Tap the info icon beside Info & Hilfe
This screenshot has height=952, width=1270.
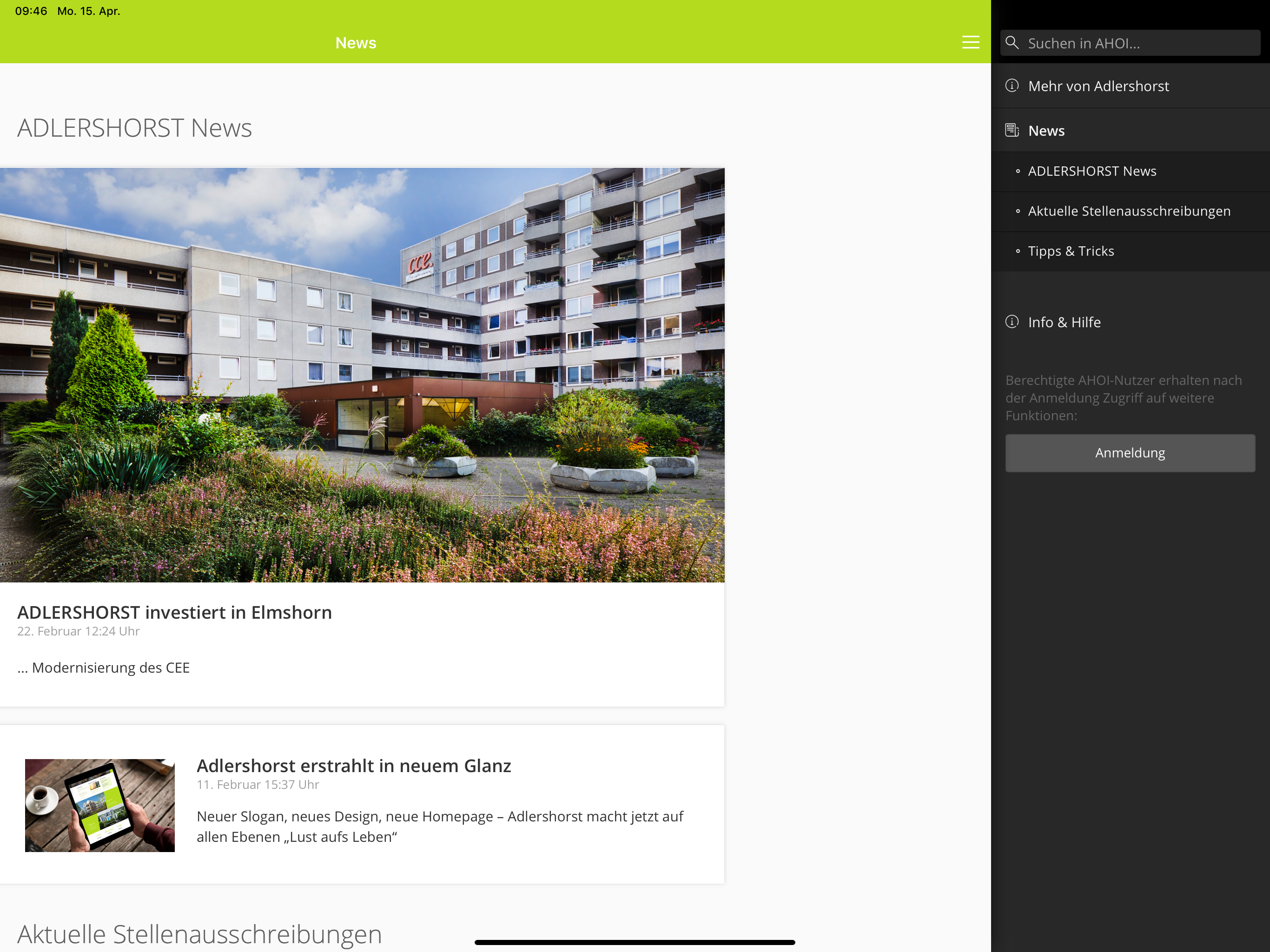(1012, 322)
